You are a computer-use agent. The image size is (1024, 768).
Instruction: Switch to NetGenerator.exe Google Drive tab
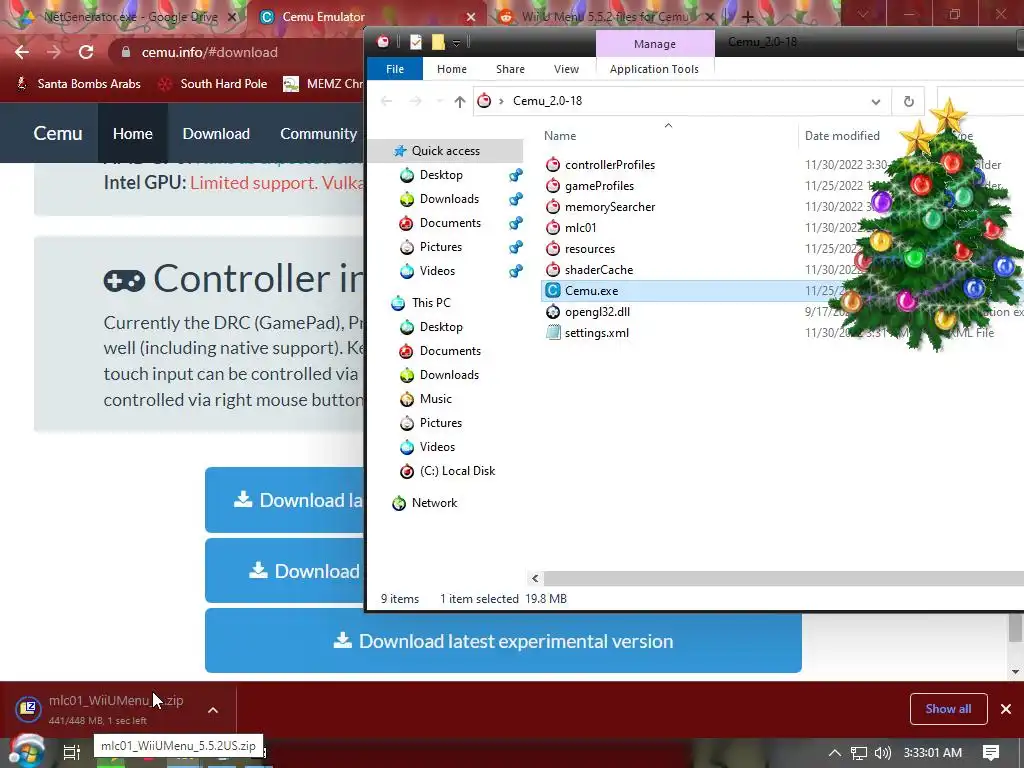coord(129,17)
